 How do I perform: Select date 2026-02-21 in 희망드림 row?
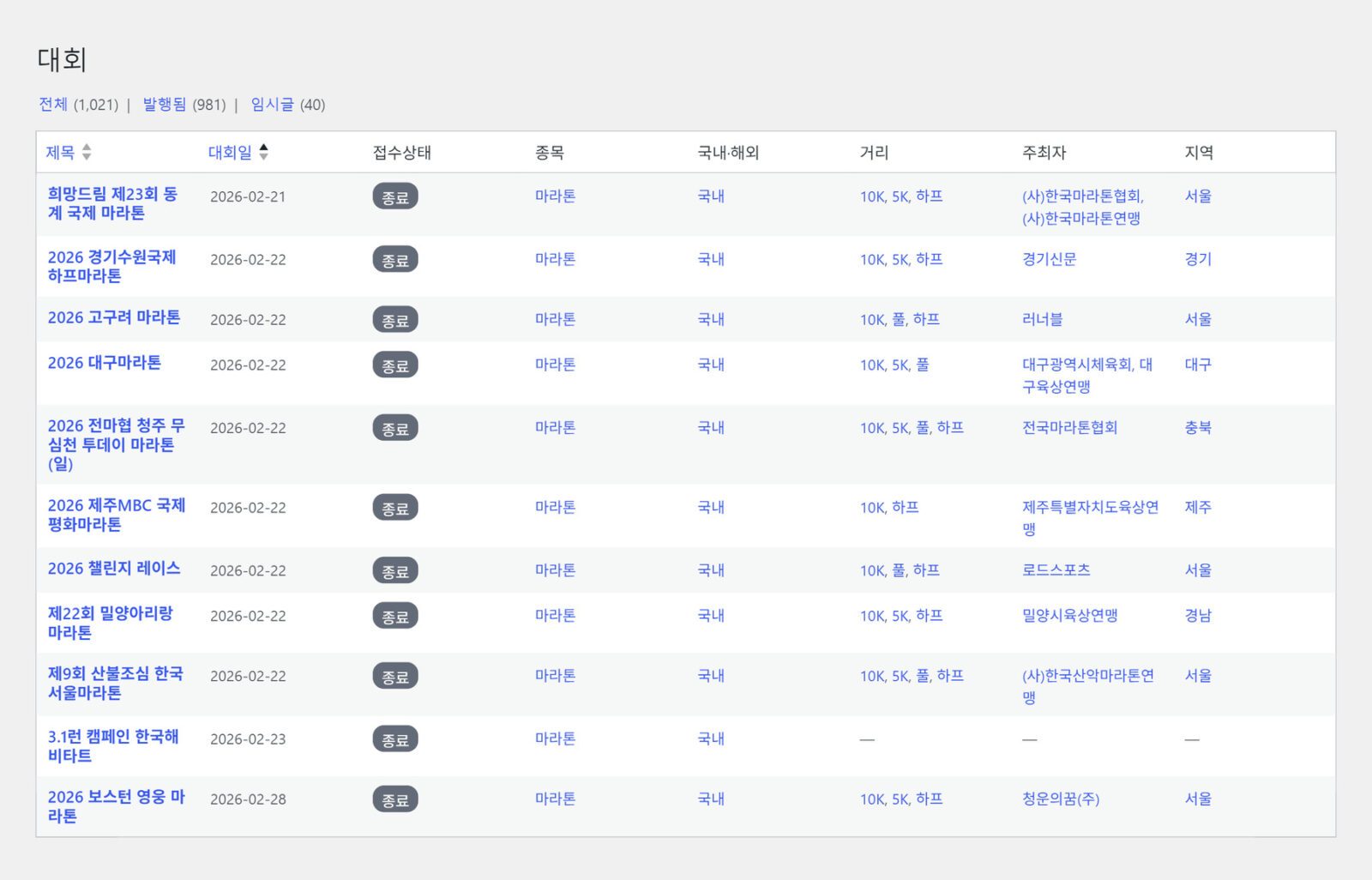tap(248, 196)
